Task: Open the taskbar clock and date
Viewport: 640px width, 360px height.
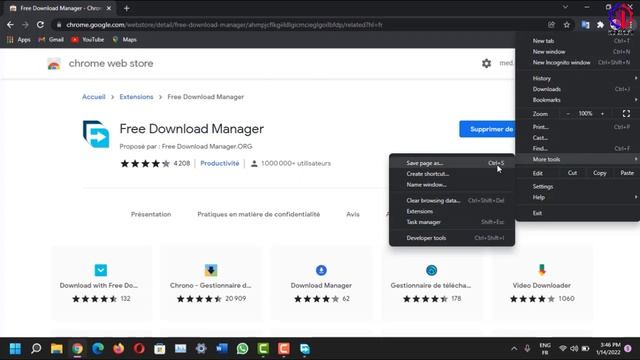Action: 610,349
